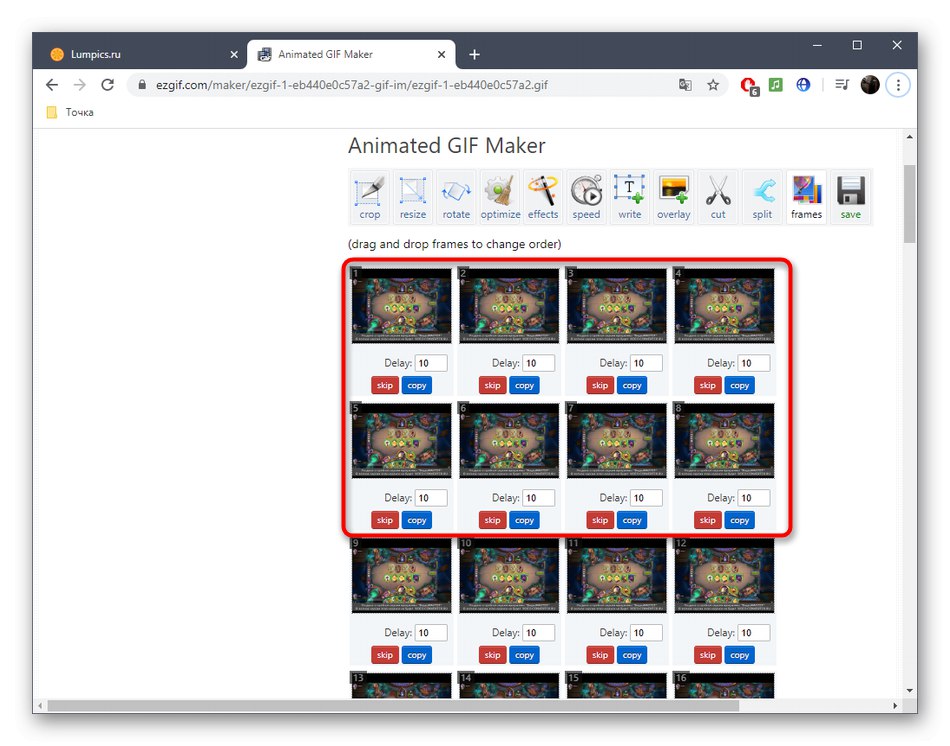Open the optimize tool
The height and width of the screenshot is (746, 950).
pos(500,197)
